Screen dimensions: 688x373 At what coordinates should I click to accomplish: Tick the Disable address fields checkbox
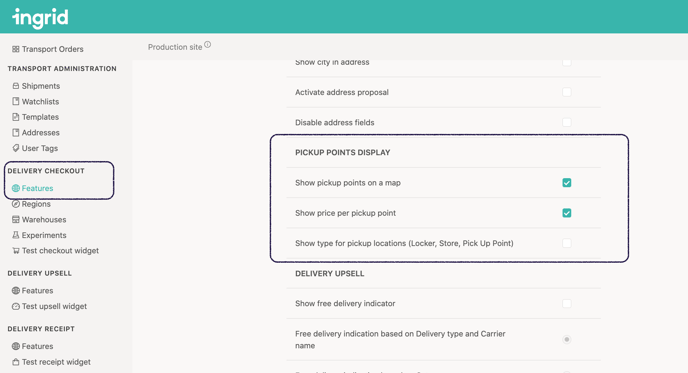[x=566, y=122]
